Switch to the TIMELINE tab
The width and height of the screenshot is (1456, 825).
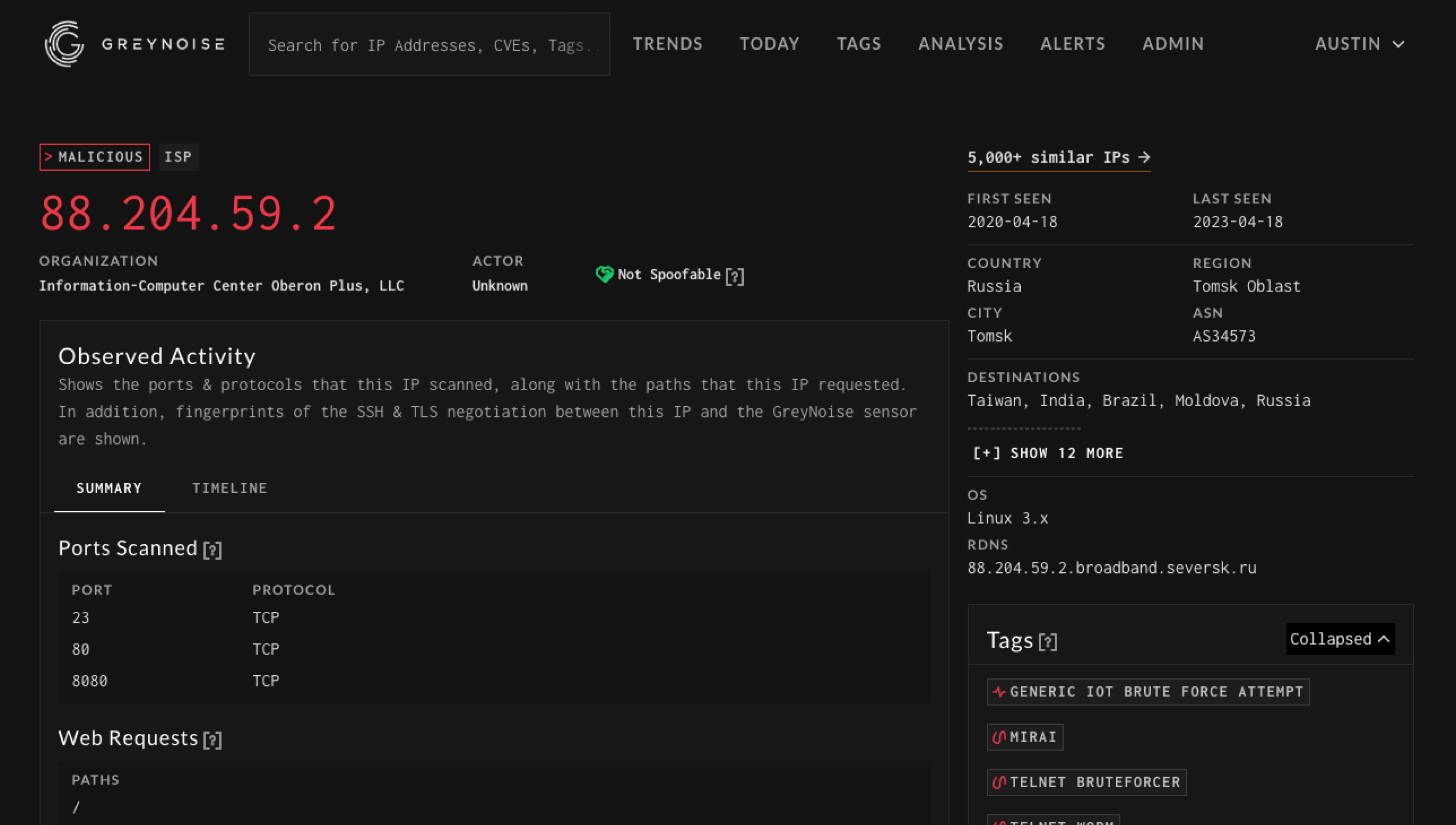(x=229, y=488)
